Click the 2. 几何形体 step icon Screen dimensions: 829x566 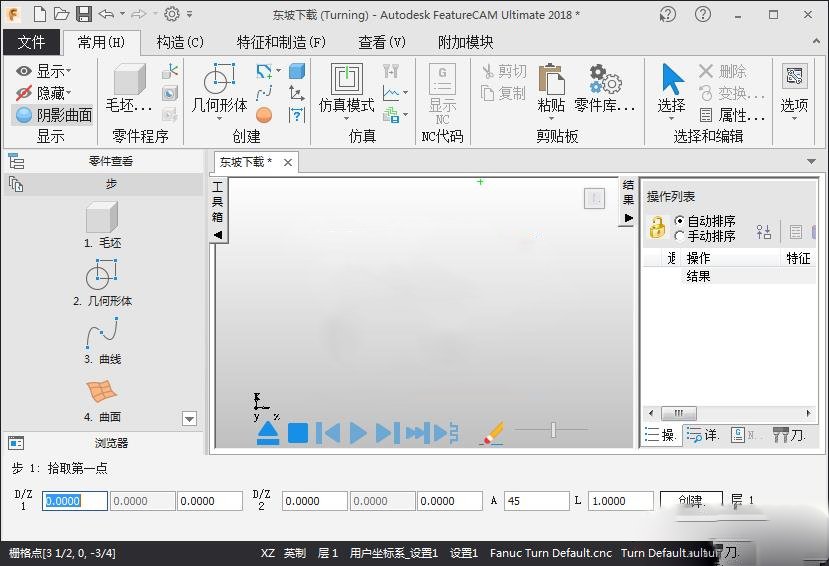[x=102, y=275]
